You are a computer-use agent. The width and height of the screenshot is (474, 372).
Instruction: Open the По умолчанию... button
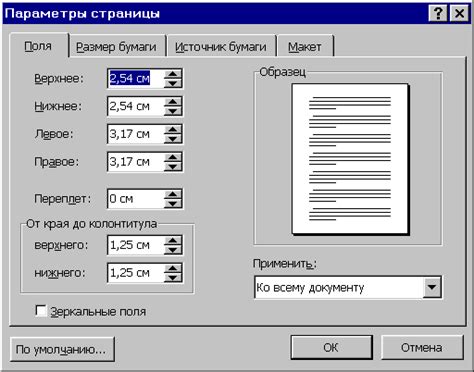pyautogui.click(x=62, y=349)
